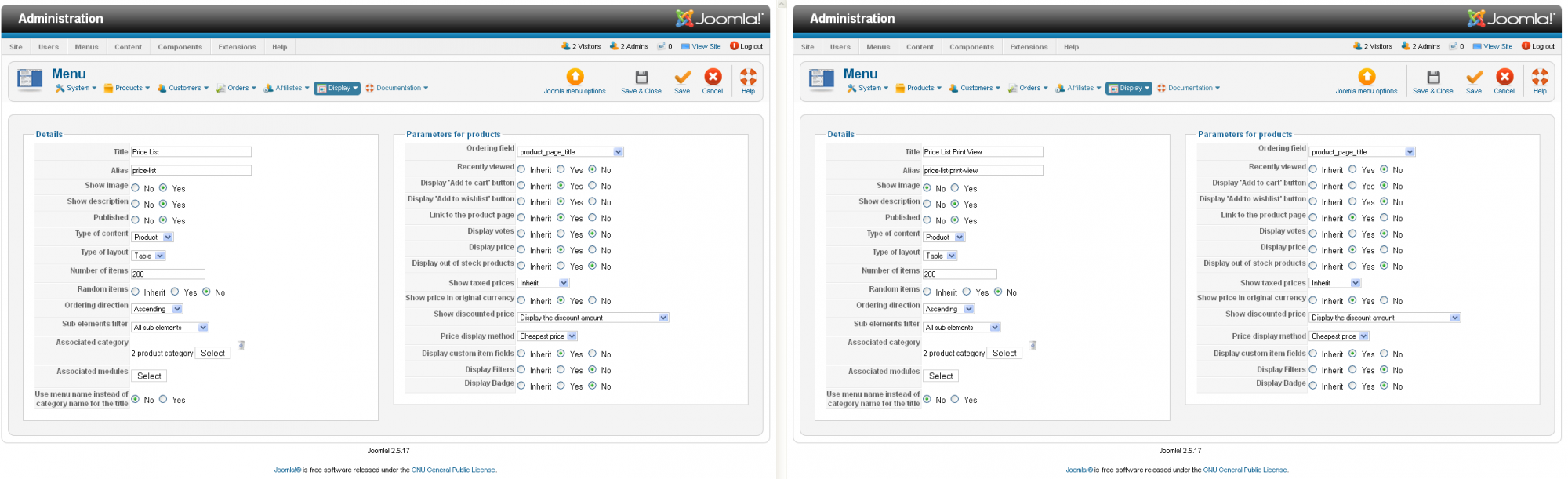Viewport: 1568px width, 479px height.
Task: Click the 2 Admins indicator on Price List page
Action: click(629, 46)
